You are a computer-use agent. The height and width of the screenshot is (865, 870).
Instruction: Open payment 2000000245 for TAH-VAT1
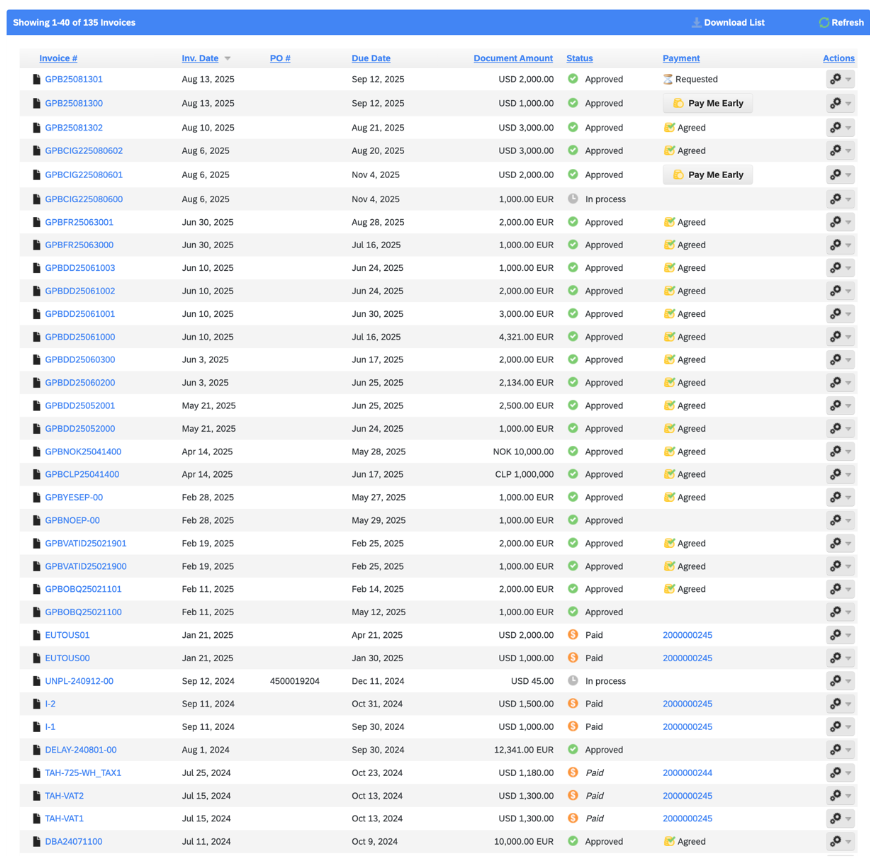point(687,818)
